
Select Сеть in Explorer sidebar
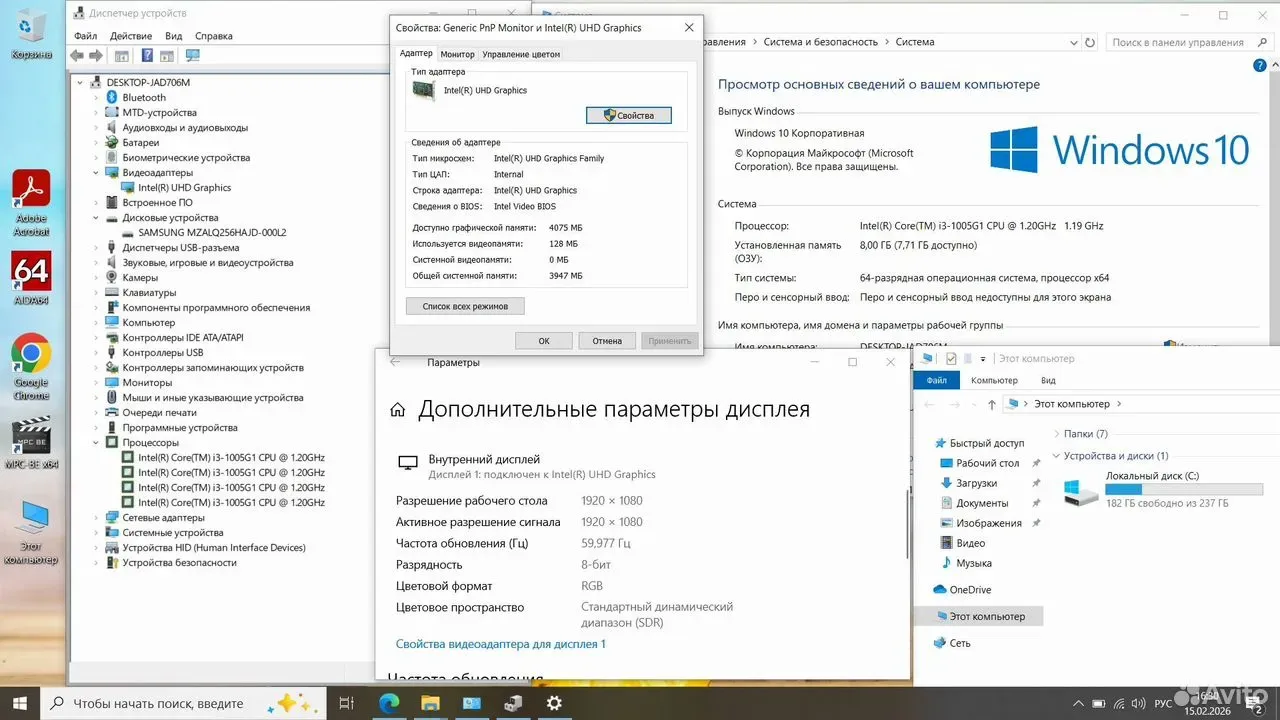click(x=960, y=643)
